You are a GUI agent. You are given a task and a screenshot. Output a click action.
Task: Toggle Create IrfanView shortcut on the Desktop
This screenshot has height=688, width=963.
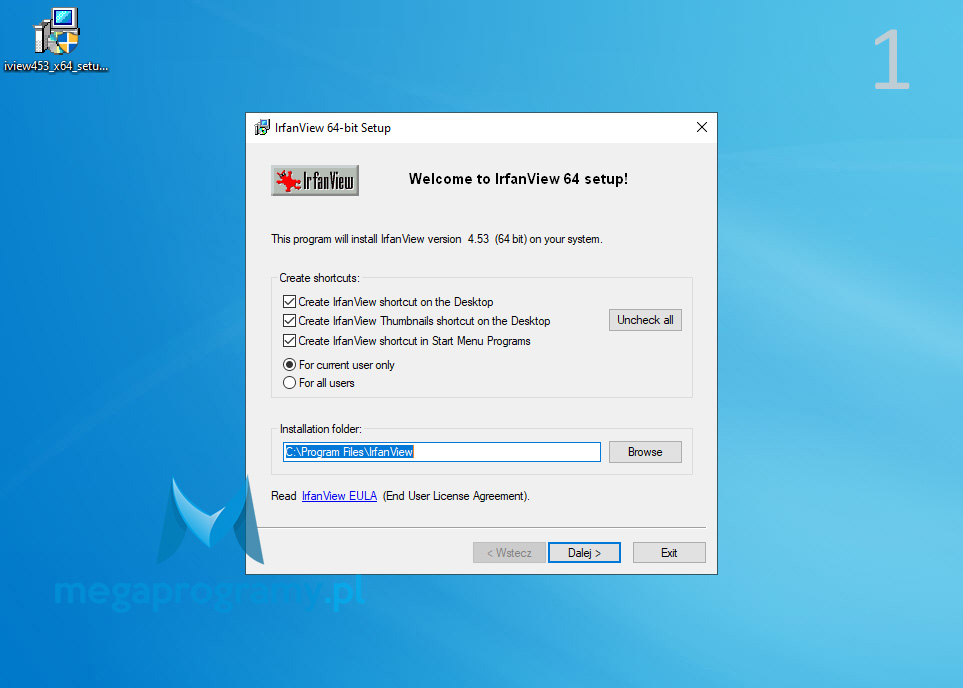[x=388, y=302]
